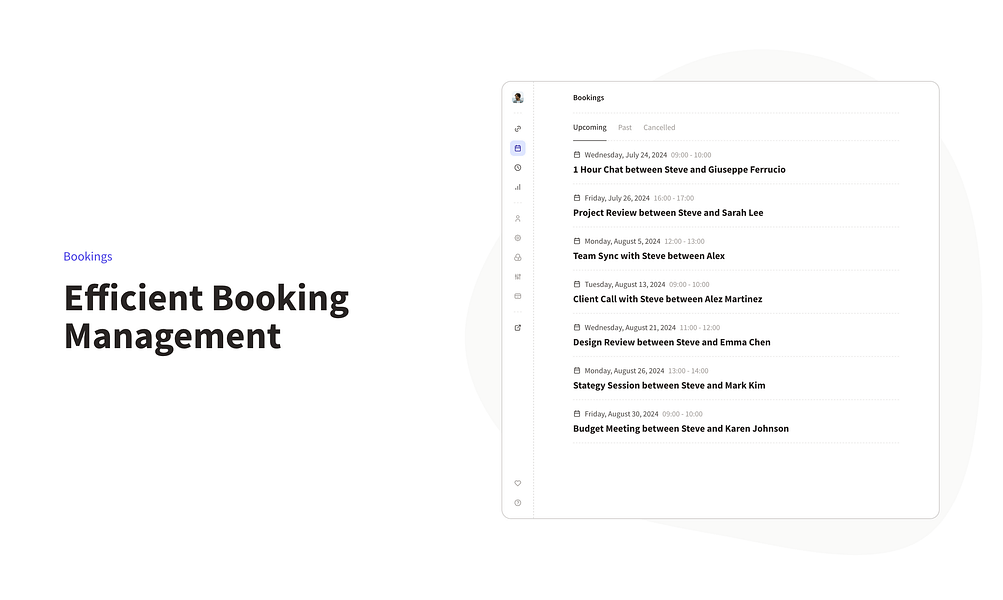The height and width of the screenshot is (600, 1003).
Task: Switch to the Upcoming tab
Action: click(x=589, y=127)
